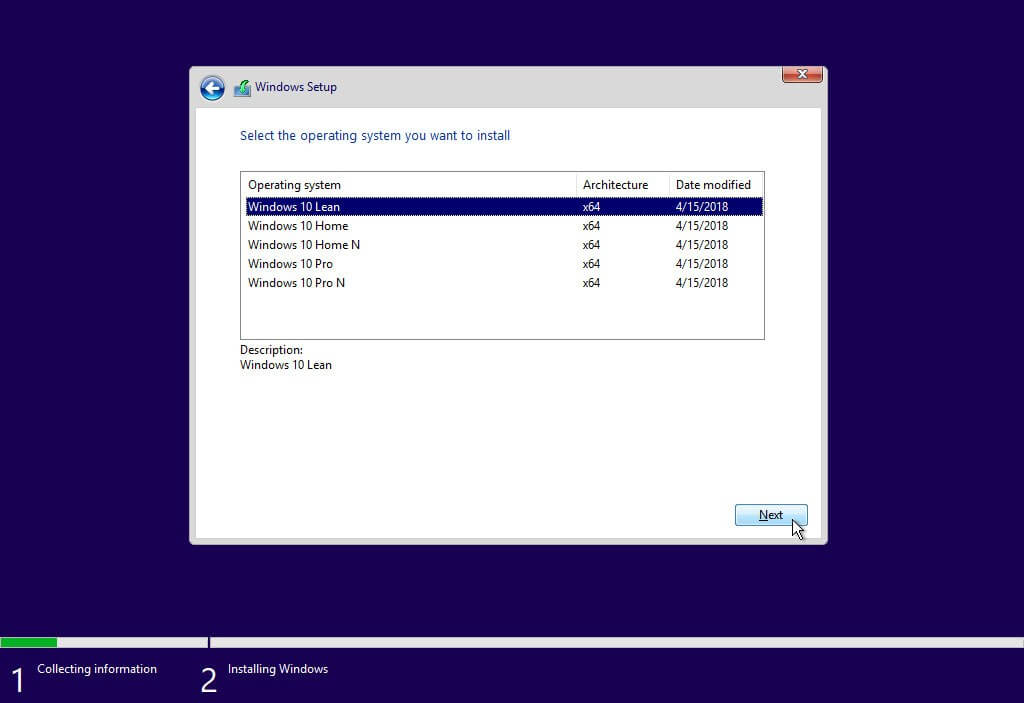The height and width of the screenshot is (703, 1024).
Task: Click the date cell for Windows 10 Home
Action: pyautogui.click(x=701, y=225)
